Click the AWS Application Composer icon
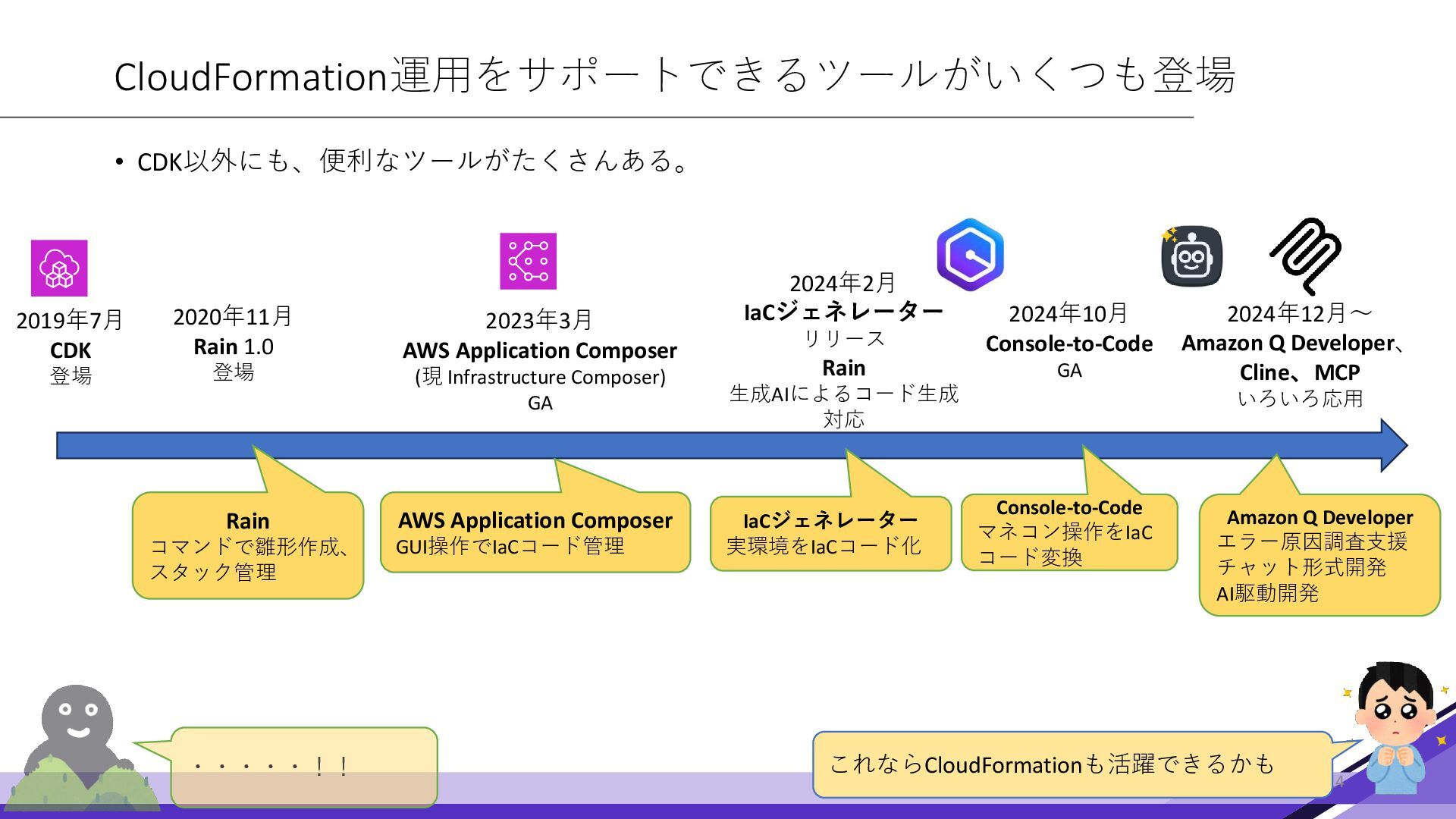This screenshot has height=819, width=1456. (x=528, y=261)
